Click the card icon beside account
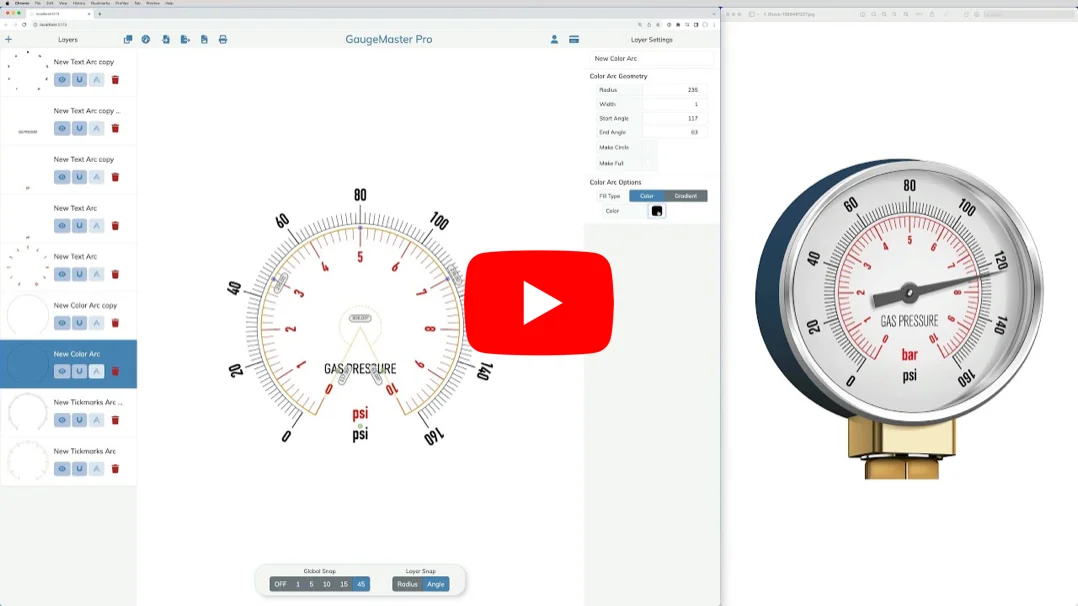 574,40
